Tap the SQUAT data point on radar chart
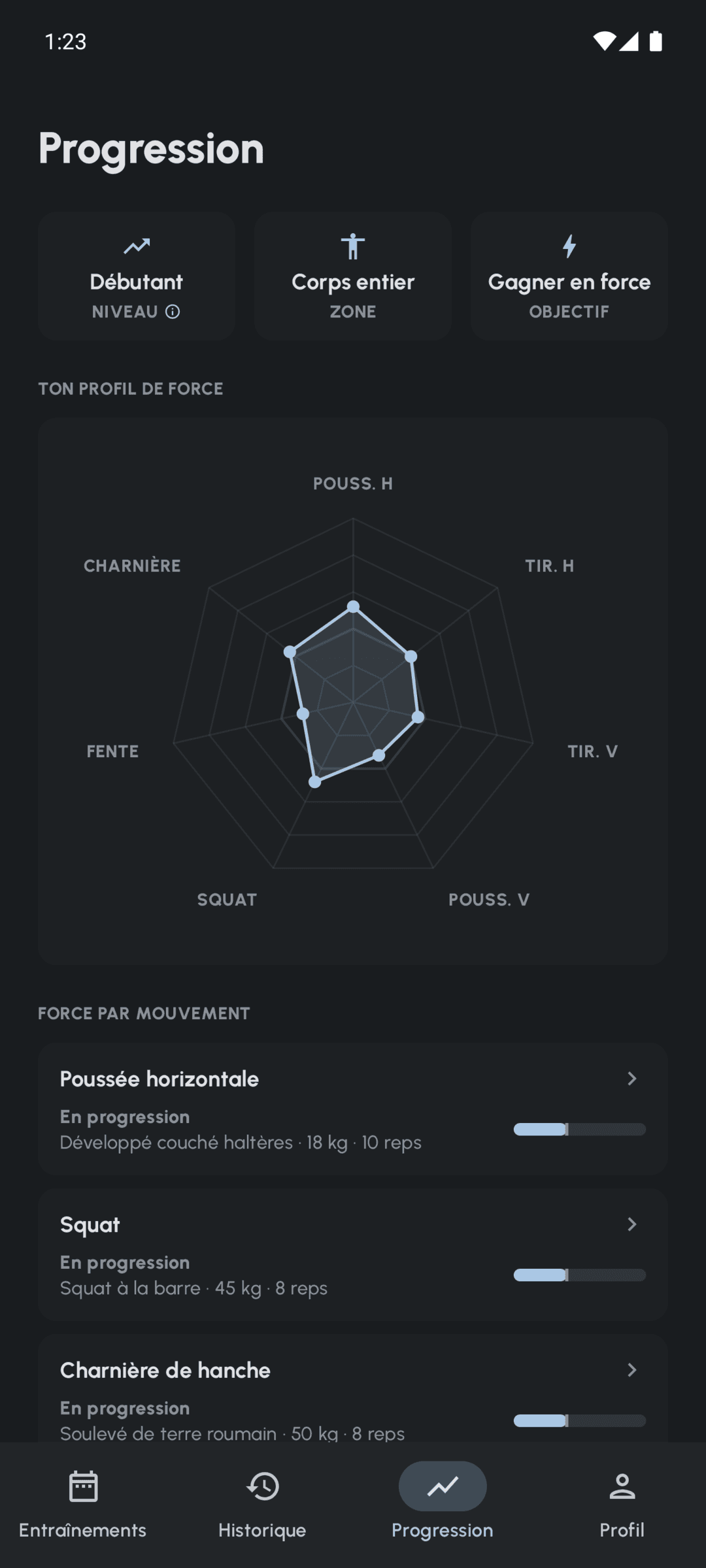 [314, 781]
